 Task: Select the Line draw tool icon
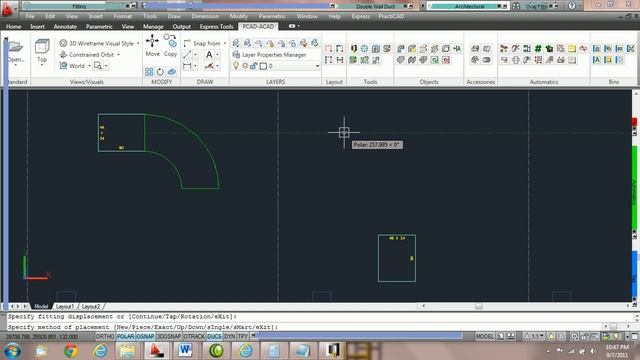click(187, 55)
